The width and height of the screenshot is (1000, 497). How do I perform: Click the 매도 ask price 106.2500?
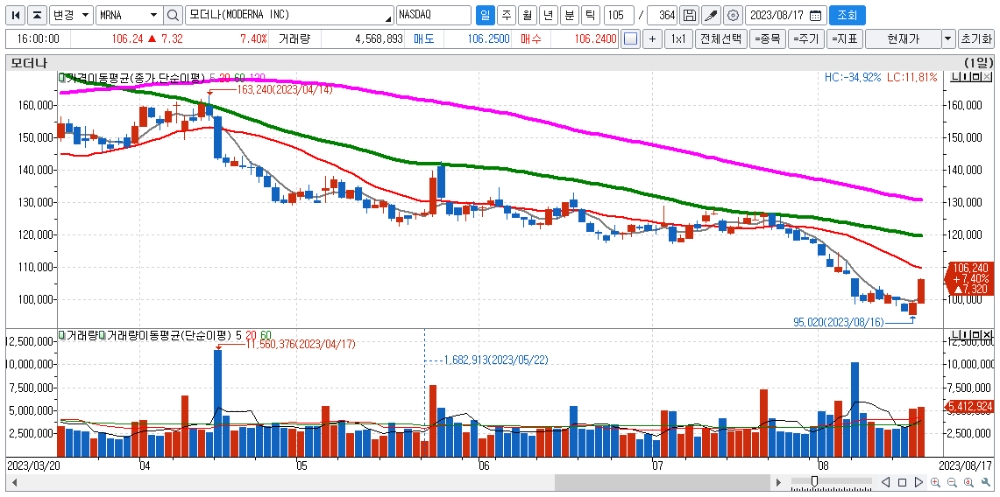click(x=488, y=39)
